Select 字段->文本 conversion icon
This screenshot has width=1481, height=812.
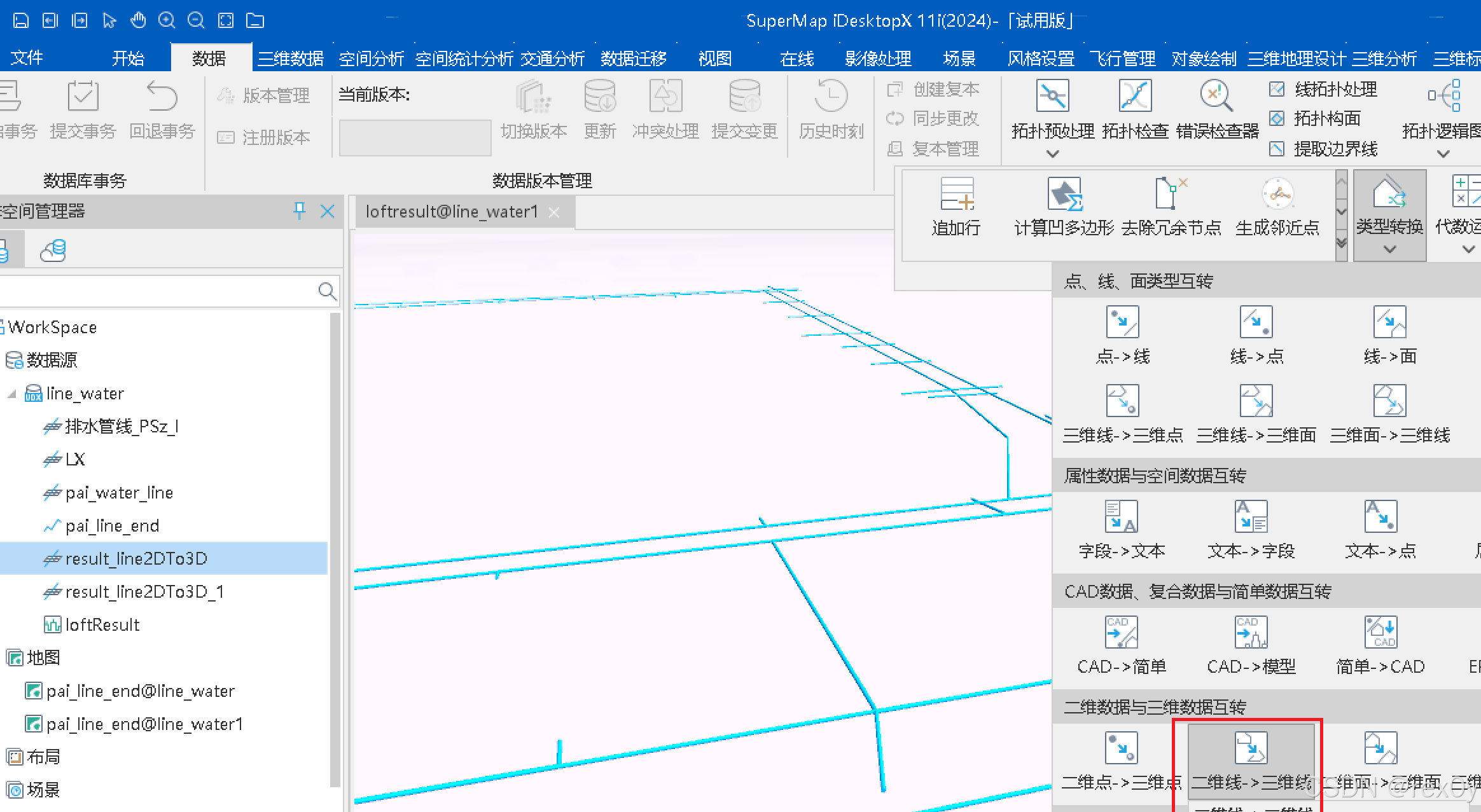coord(1121,517)
